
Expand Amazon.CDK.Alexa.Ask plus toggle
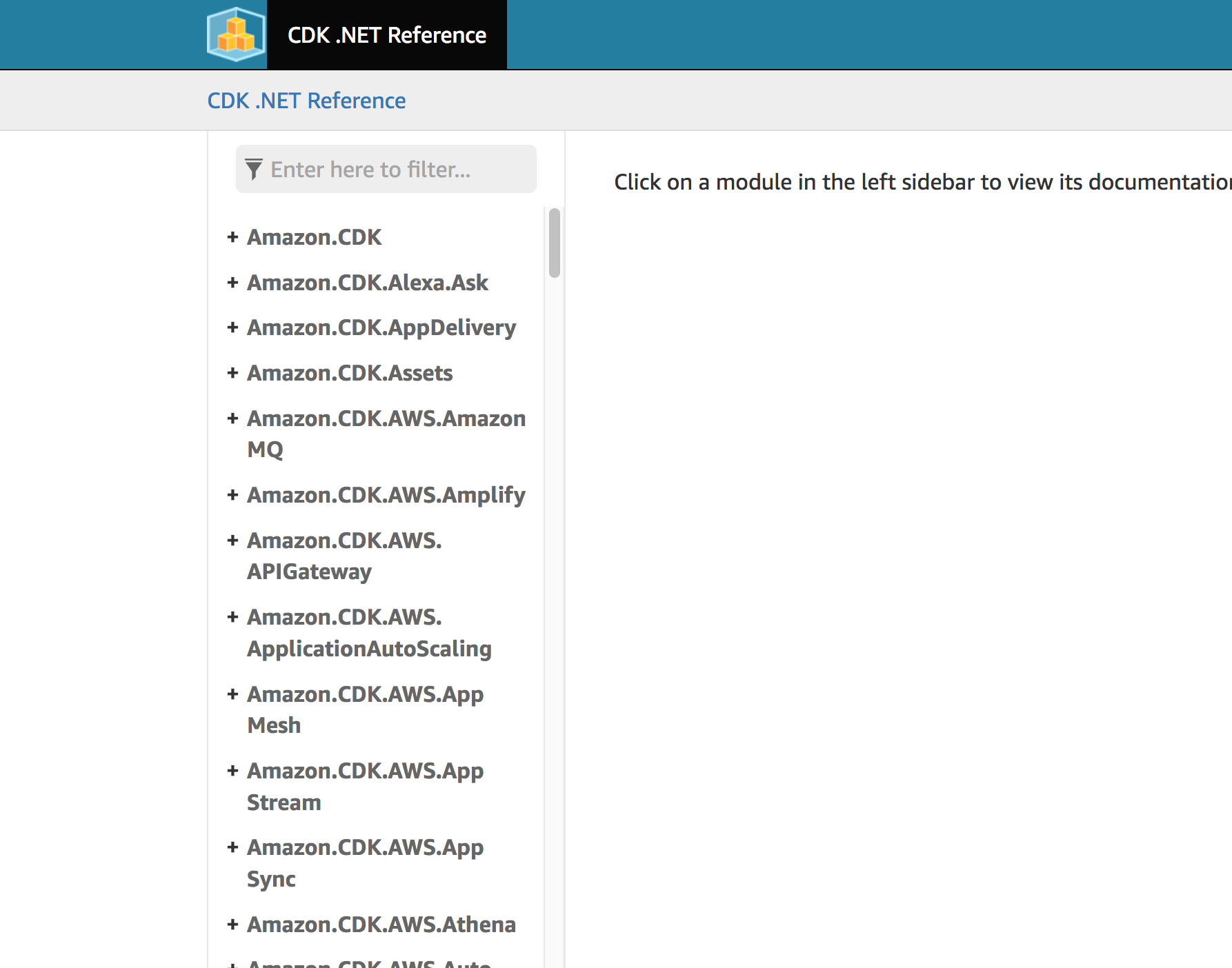232,283
